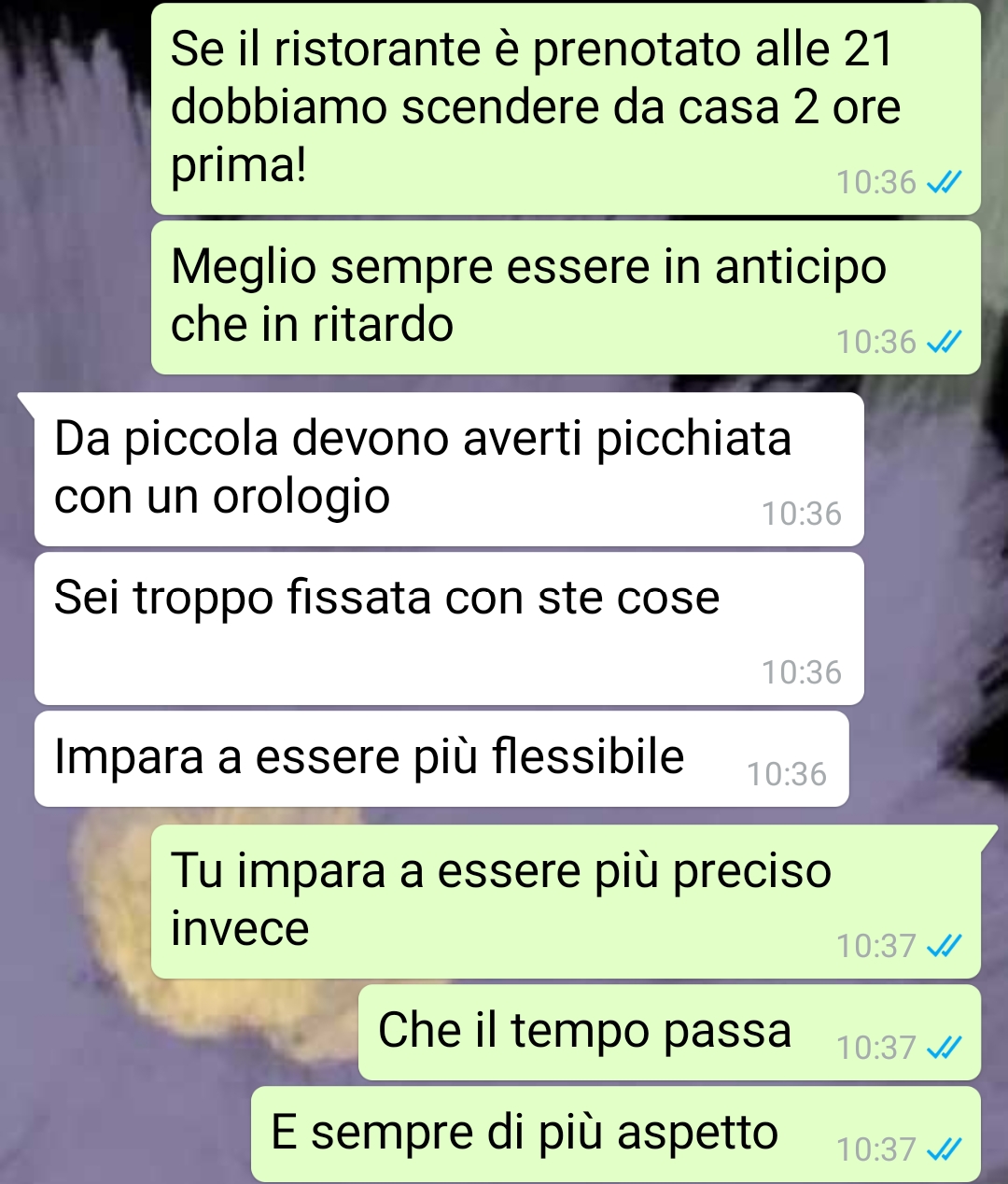1008x1184 pixels.
Task: Click read ticks beside 'E sempre di più aspetto'
Action: pos(944,1150)
